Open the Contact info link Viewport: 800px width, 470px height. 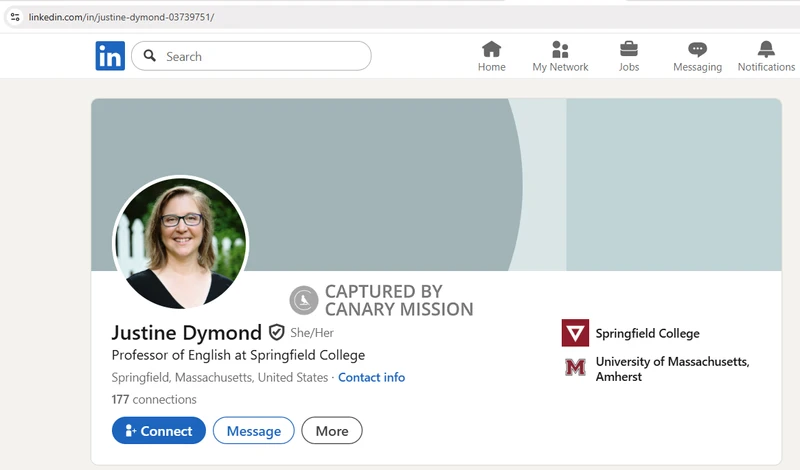point(371,377)
